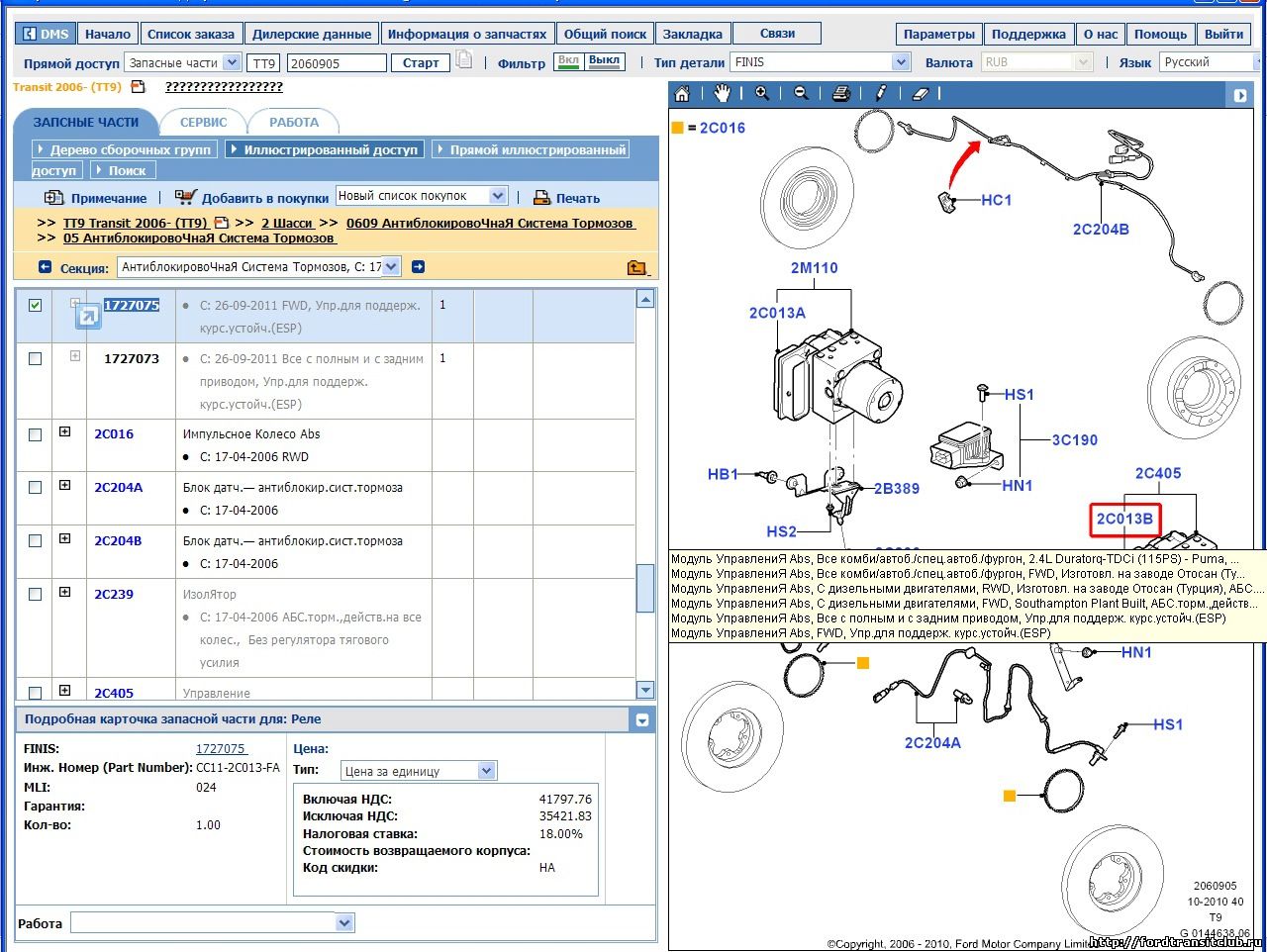Viewport: 1267px width, 952px height.
Task: Select the eraser tool in diagram toolbar
Action: (920, 94)
